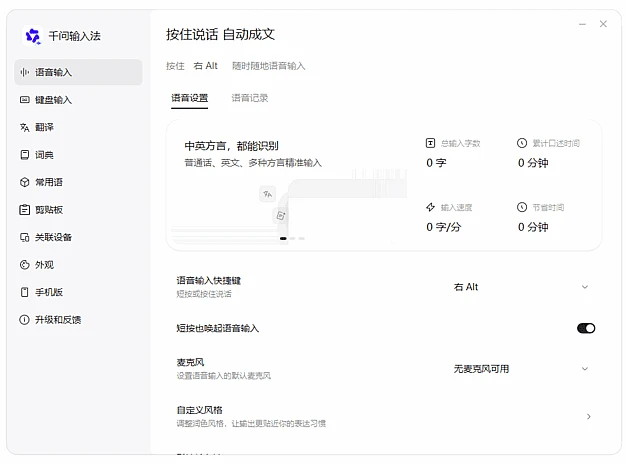
Task: Select the third banner carousel dot
Action: pos(302,238)
